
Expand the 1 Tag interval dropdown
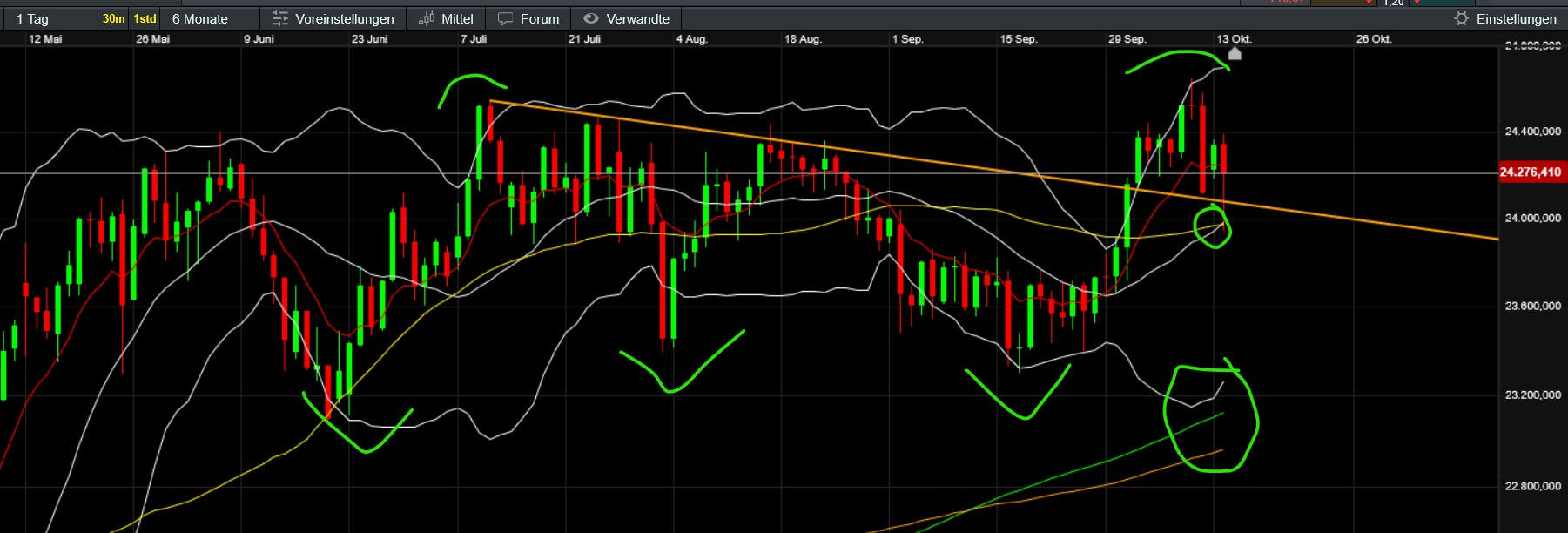pos(33,18)
